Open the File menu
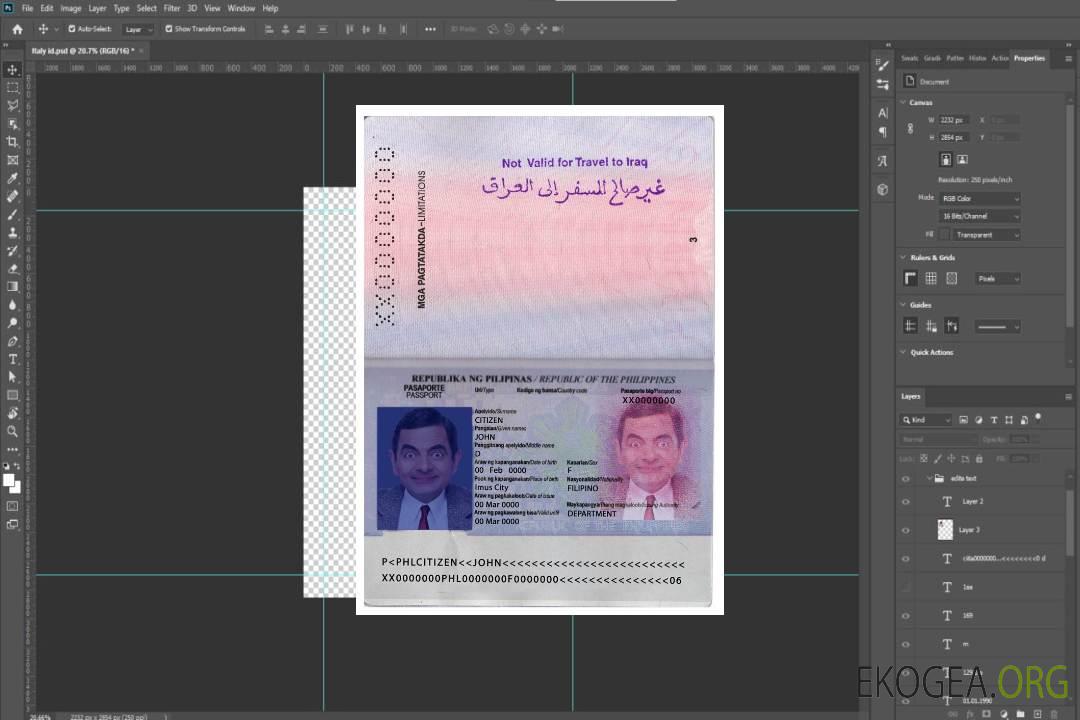This screenshot has width=1080, height=720. tap(28, 8)
